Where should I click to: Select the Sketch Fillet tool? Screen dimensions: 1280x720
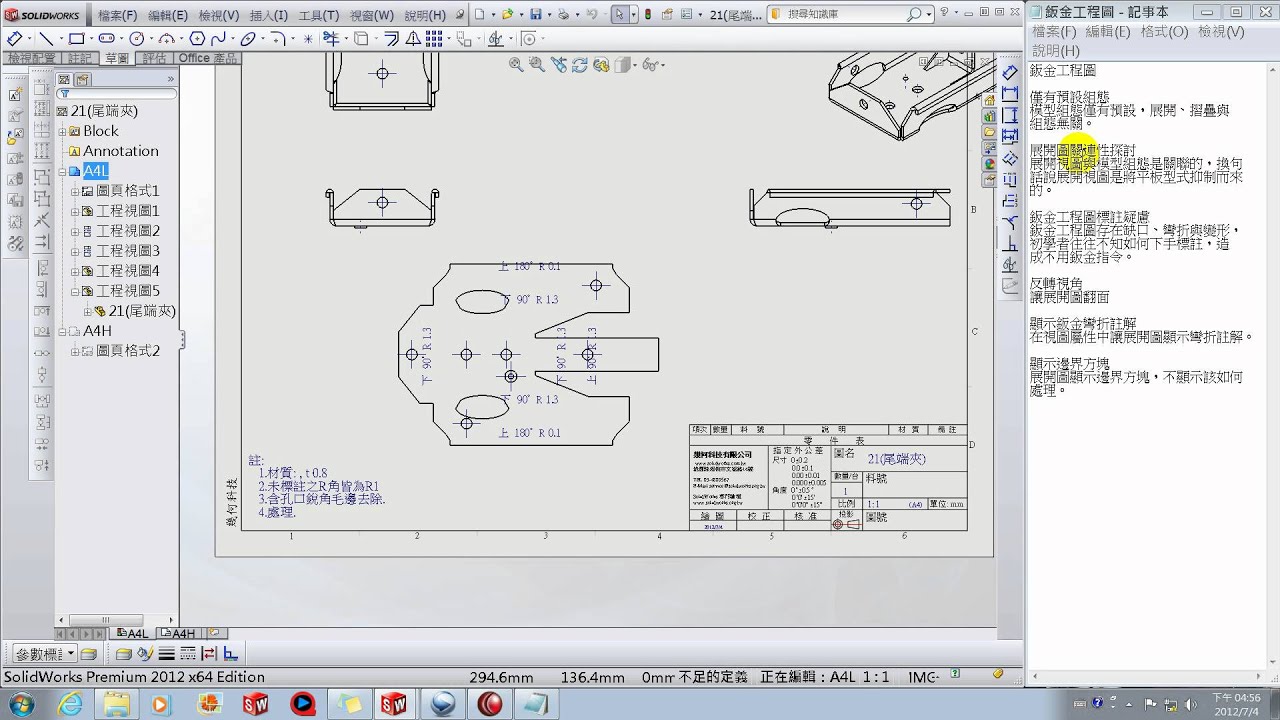point(277,38)
